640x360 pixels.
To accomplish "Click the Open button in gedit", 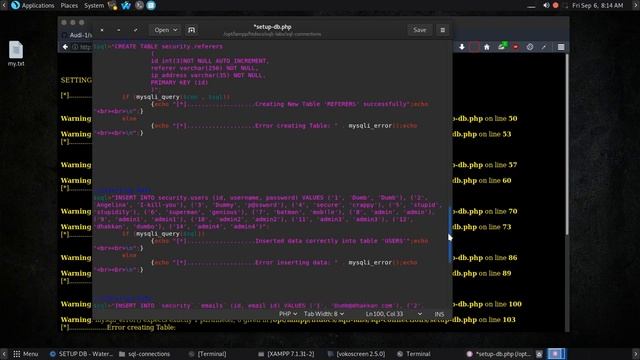I will (162, 30).
